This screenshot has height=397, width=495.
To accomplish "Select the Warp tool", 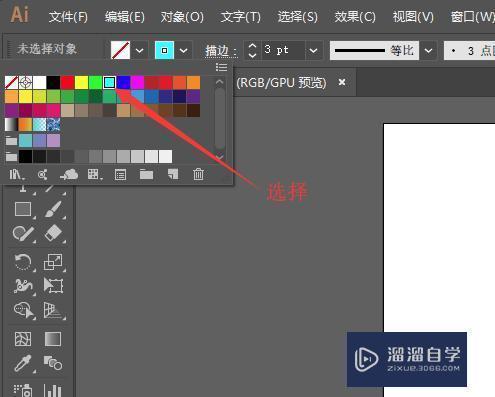I will pos(23,286).
